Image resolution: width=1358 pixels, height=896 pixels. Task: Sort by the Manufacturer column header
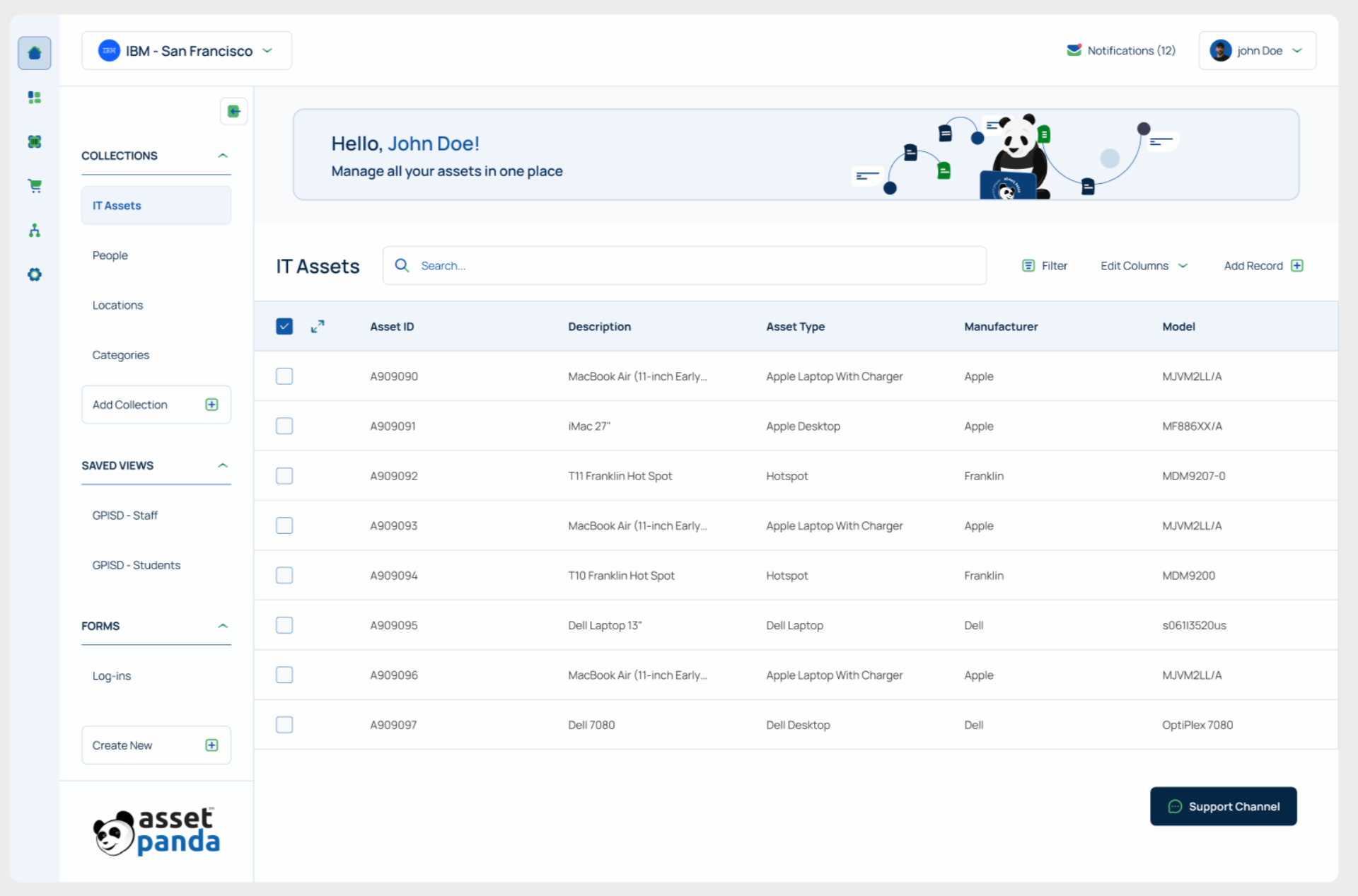(1001, 327)
